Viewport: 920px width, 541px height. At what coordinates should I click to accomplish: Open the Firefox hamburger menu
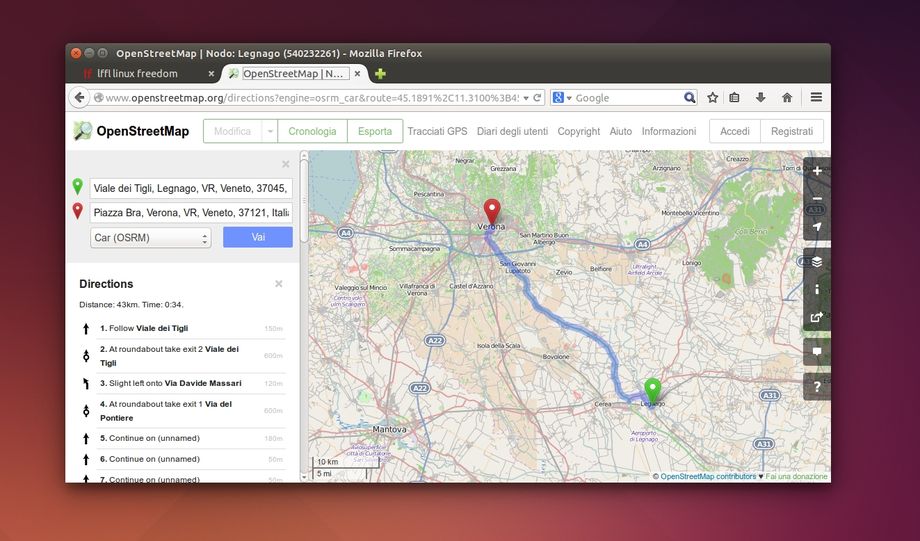point(816,98)
